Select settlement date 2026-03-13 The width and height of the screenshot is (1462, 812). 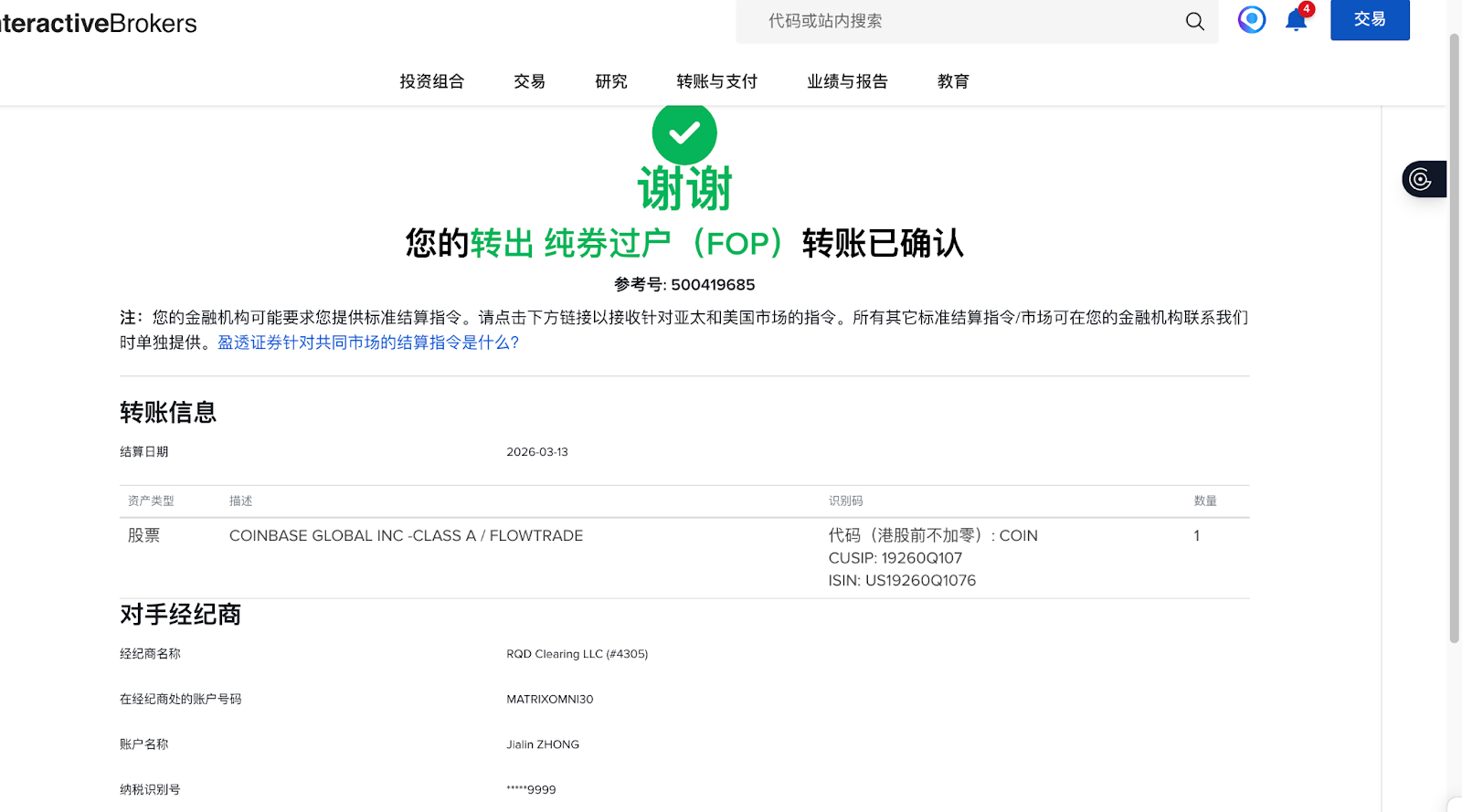(x=537, y=452)
